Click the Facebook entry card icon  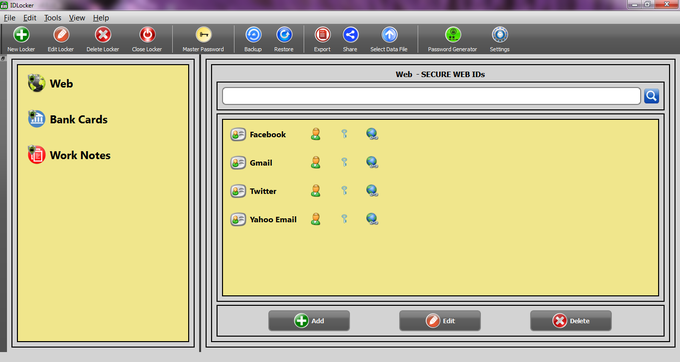tap(238, 134)
